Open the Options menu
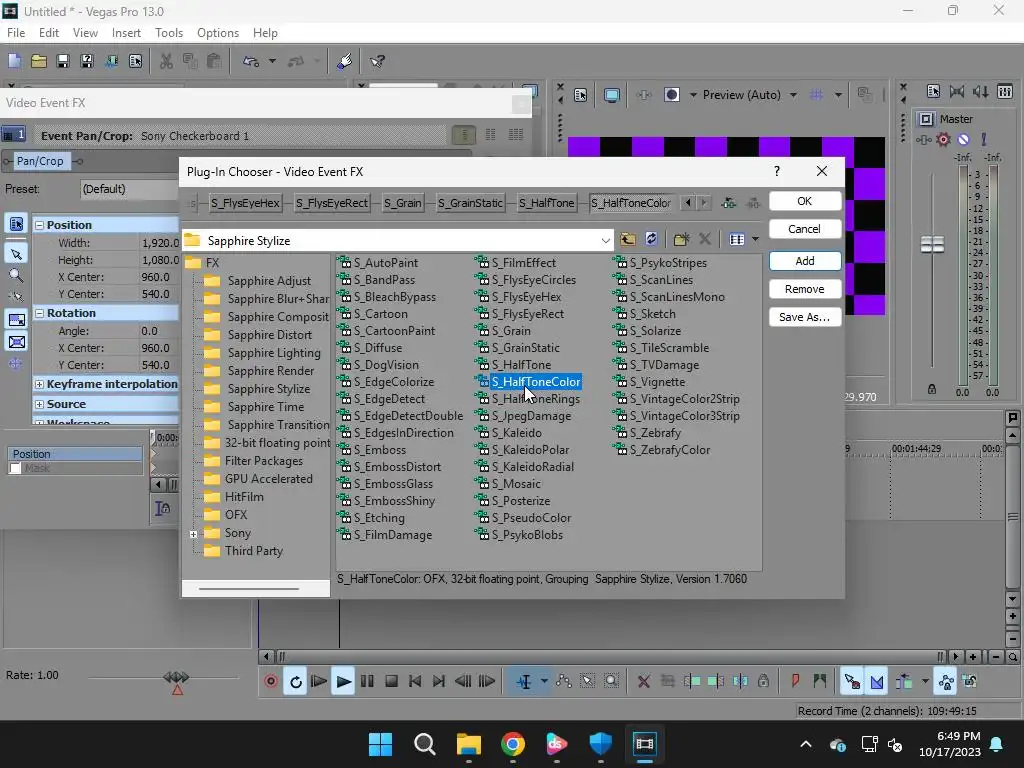This screenshot has height=768, width=1024. [x=218, y=33]
